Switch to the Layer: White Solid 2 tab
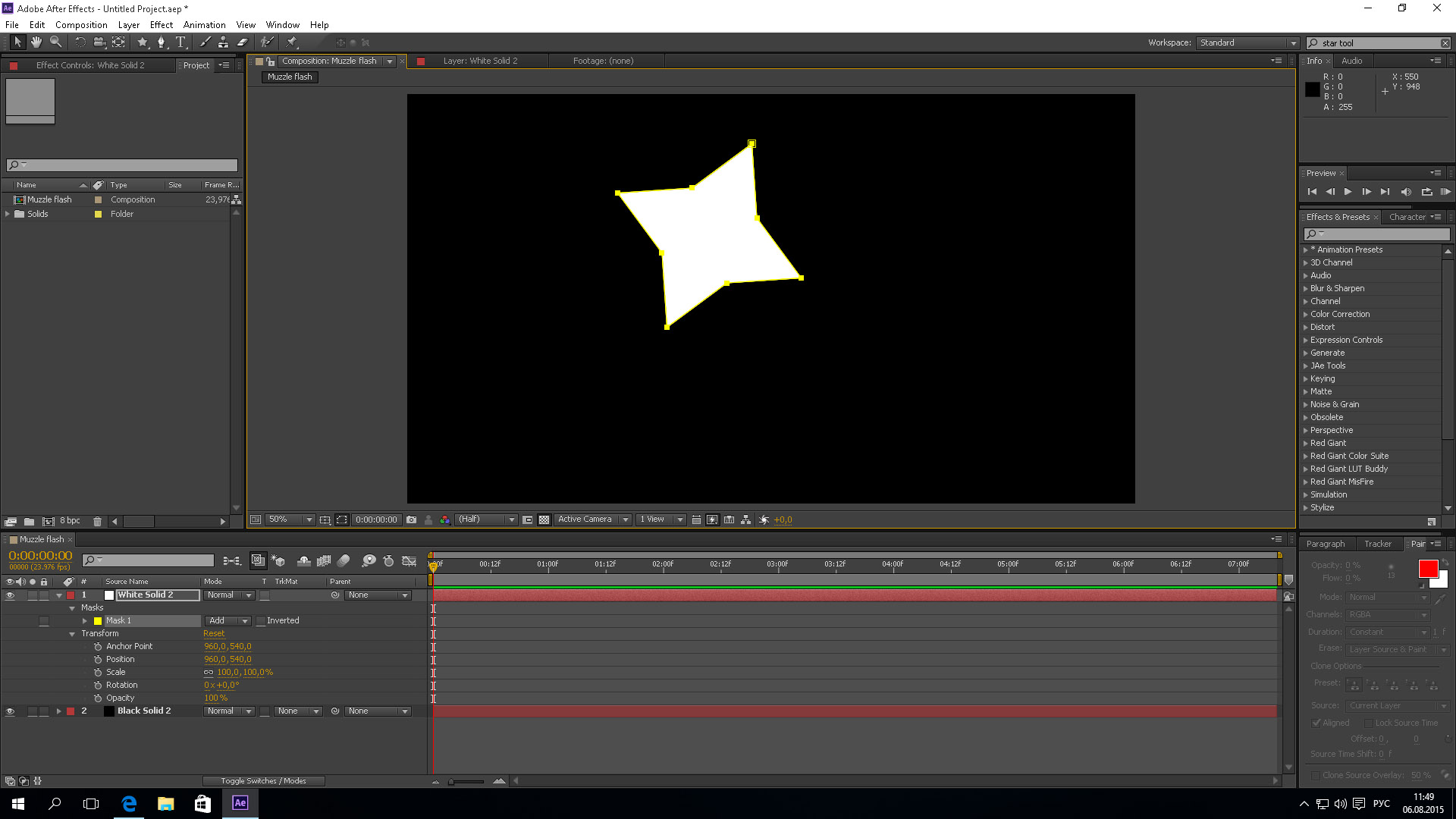Image resolution: width=1456 pixels, height=819 pixels. [480, 60]
